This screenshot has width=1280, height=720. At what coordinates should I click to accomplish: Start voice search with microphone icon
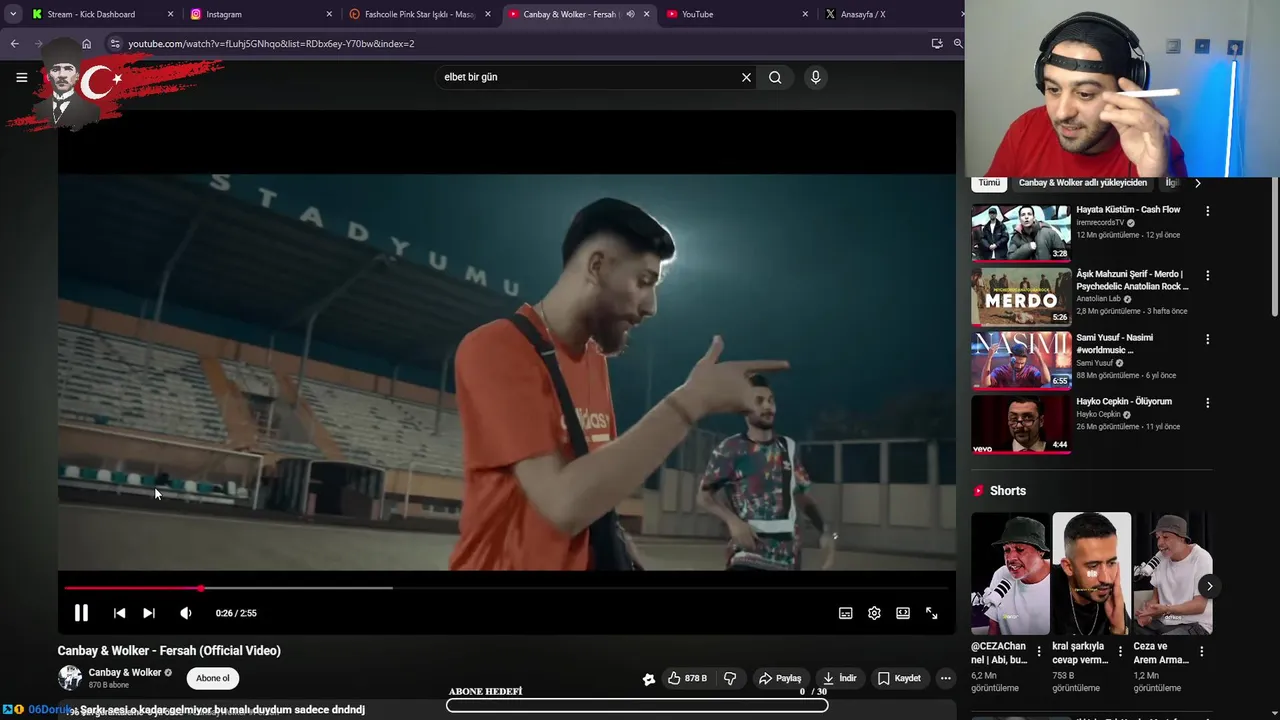pos(816,77)
